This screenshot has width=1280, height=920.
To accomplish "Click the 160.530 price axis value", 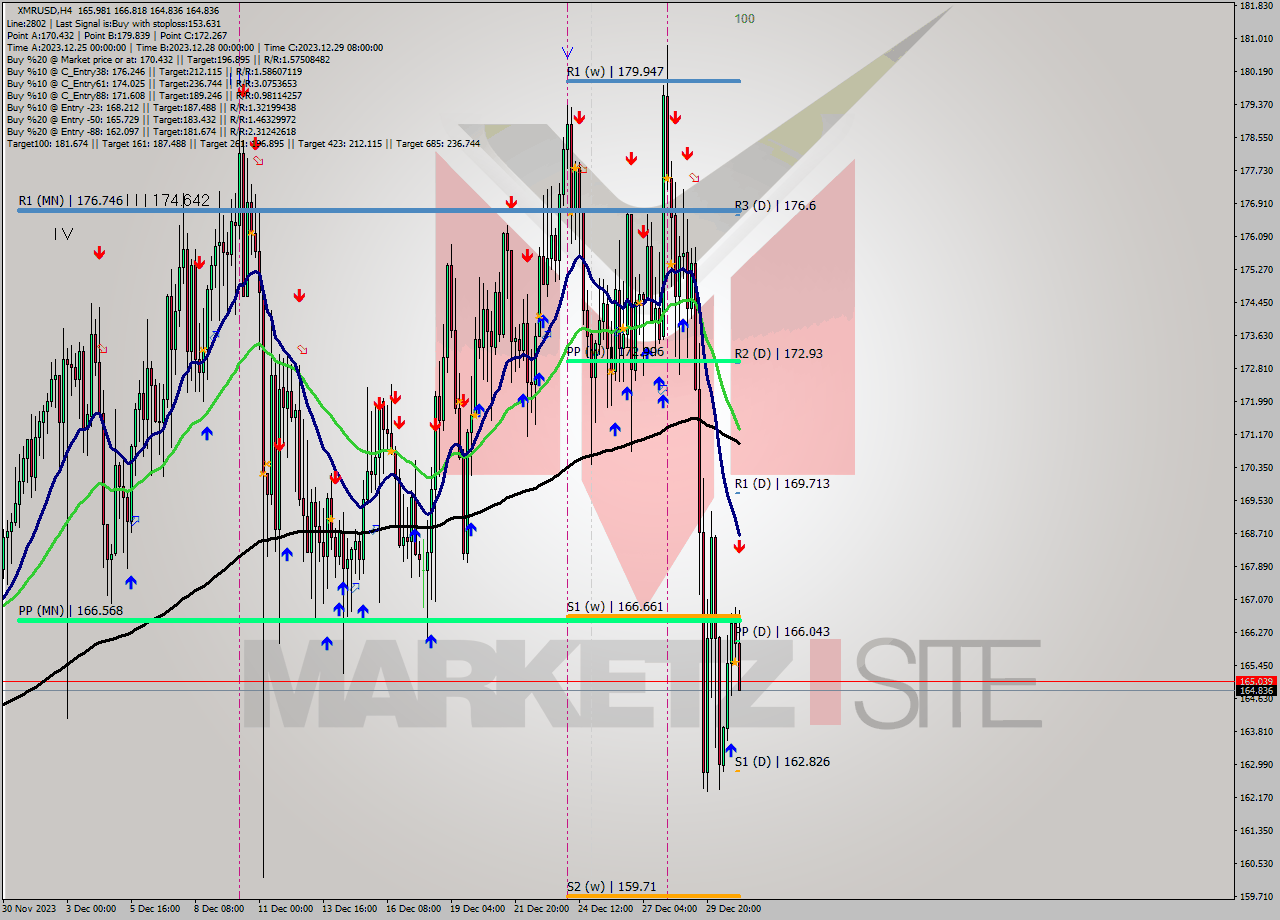I will 1256,864.
